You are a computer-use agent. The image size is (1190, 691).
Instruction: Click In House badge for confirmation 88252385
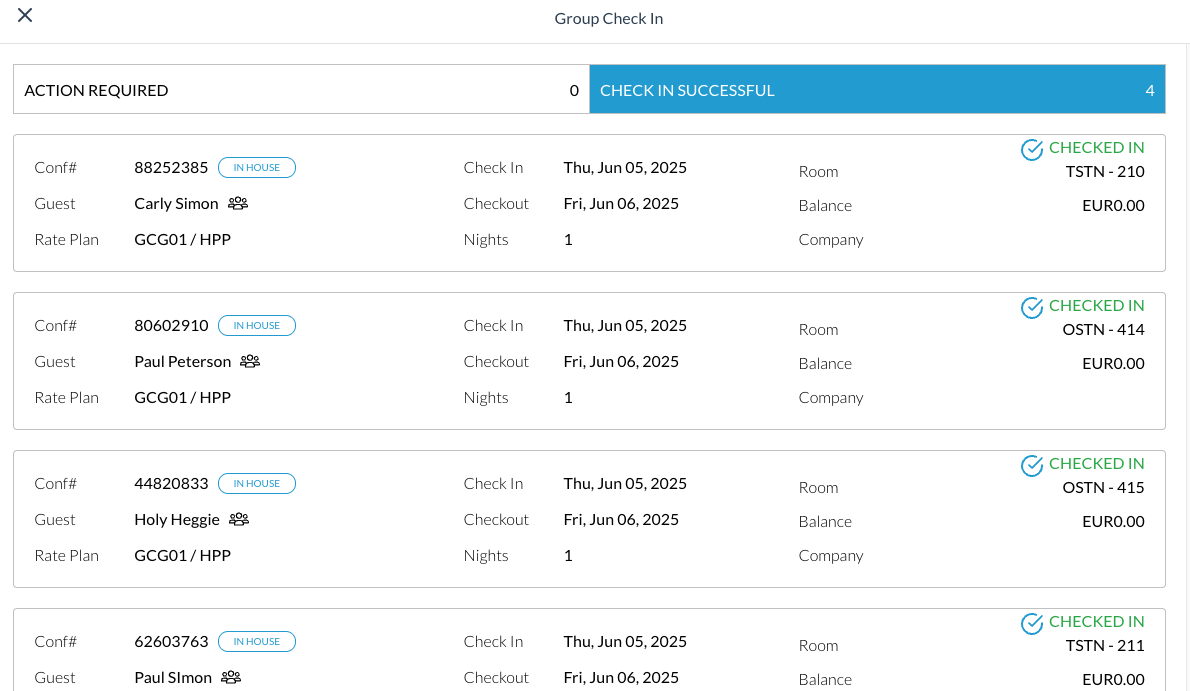click(x=257, y=167)
